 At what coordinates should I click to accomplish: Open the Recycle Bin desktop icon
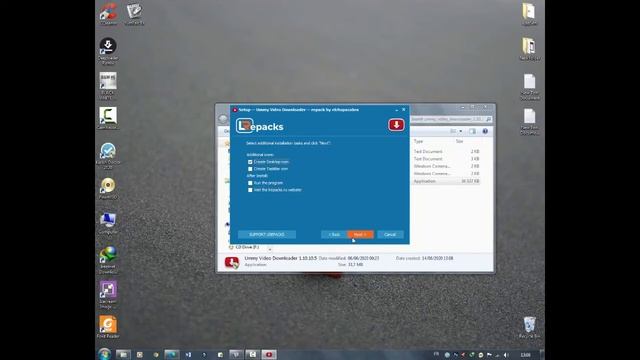[x=529, y=327]
